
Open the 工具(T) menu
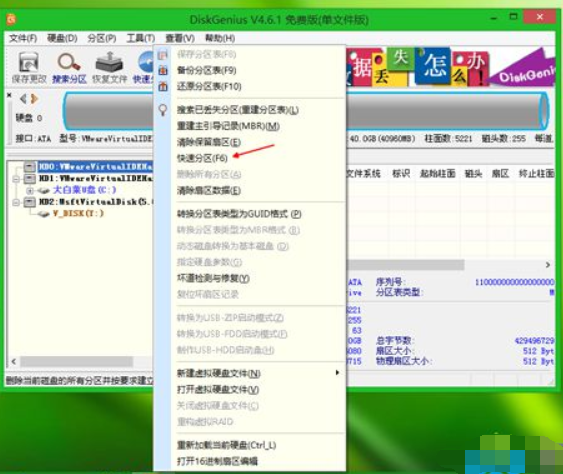140,38
